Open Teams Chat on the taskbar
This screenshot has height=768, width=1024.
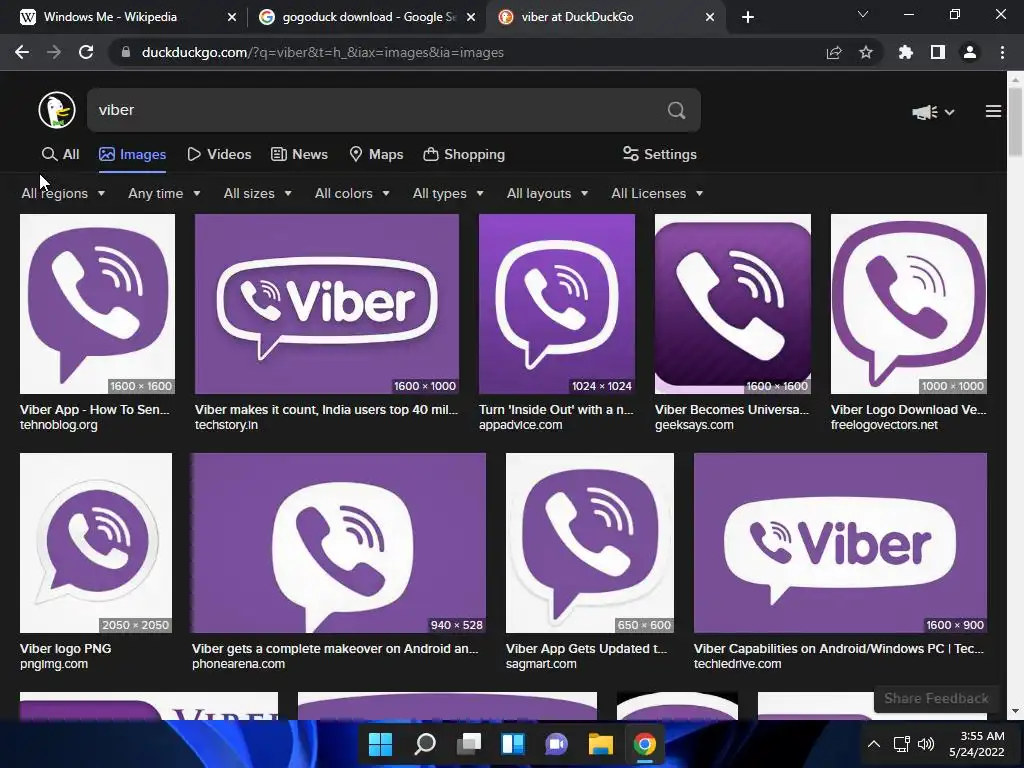[x=556, y=744]
